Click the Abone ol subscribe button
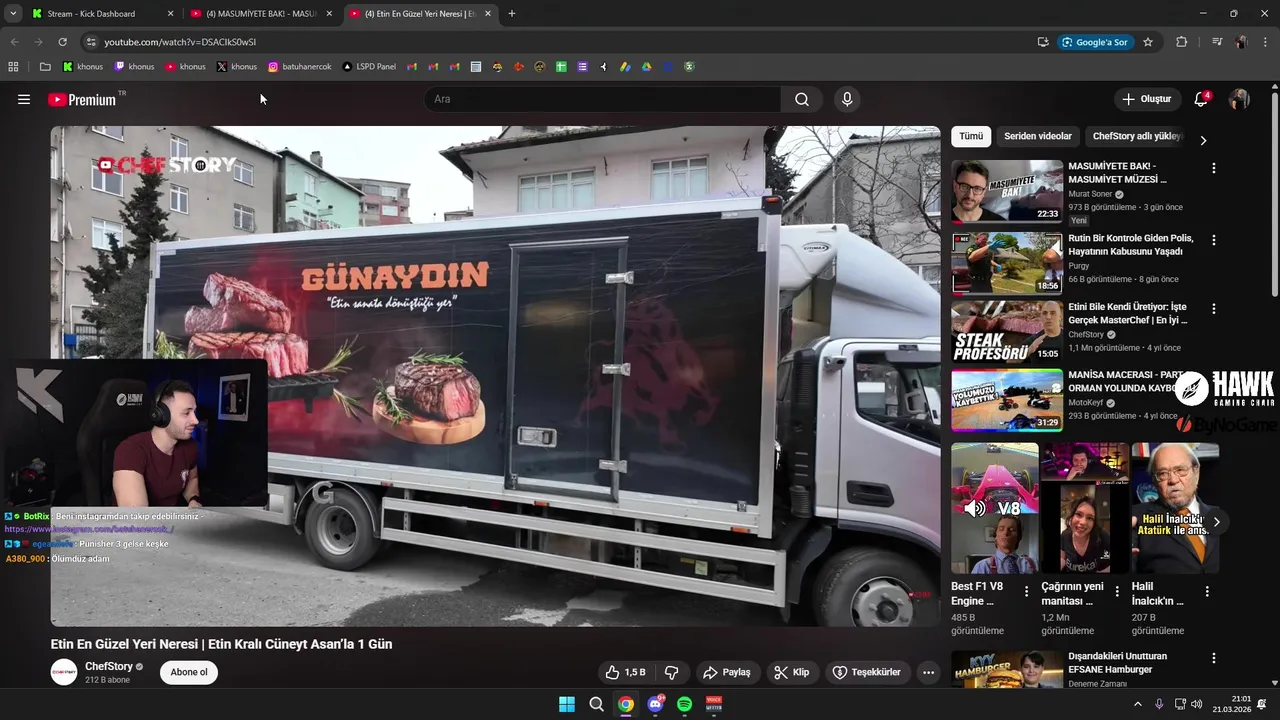This screenshot has height=720, width=1280. 189,672
